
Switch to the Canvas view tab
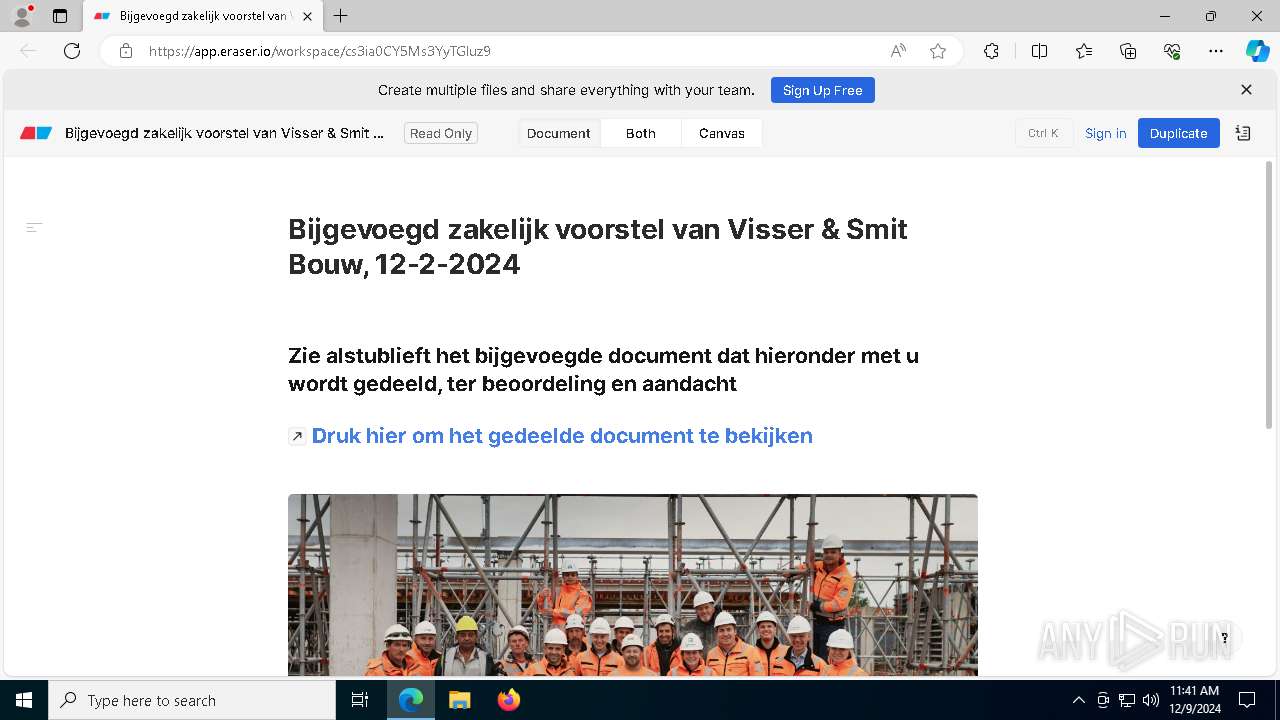tap(722, 133)
